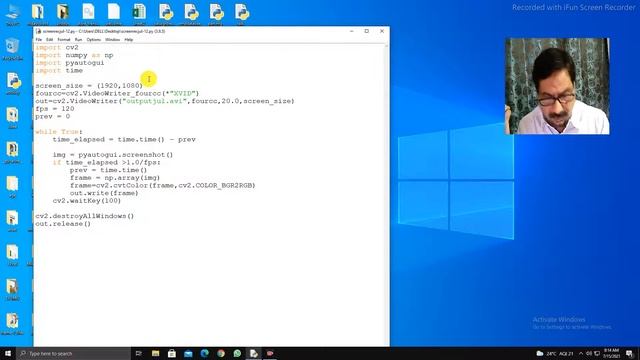
Task: Select the Excel file desktop icon
Action: pos(139,15)
